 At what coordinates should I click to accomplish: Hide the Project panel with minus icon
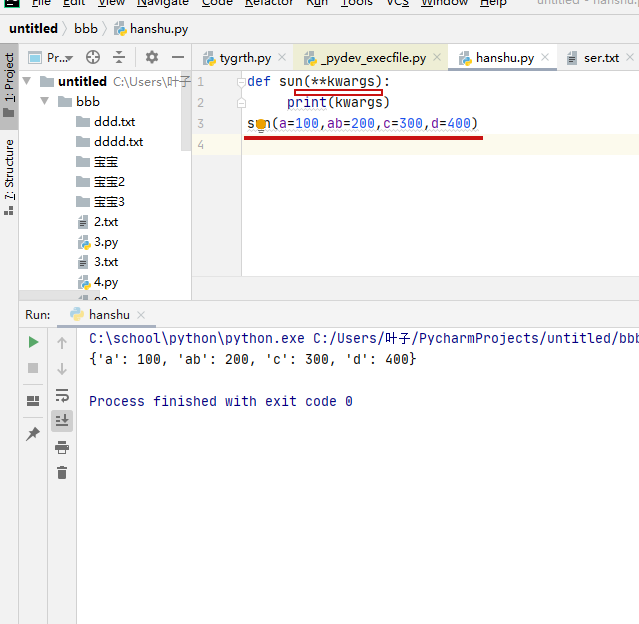[178, 57]
